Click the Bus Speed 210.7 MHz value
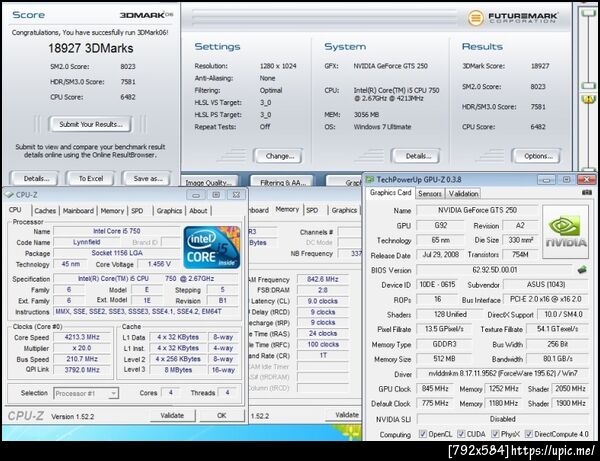 pyautogui.click(x=82, y=359)
